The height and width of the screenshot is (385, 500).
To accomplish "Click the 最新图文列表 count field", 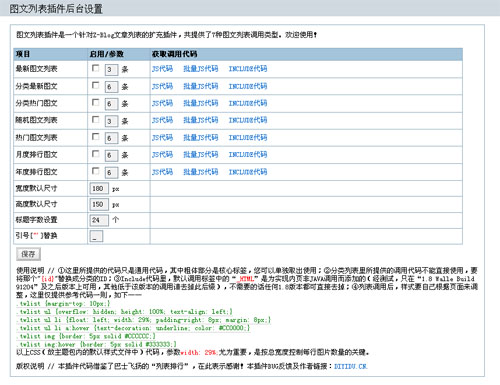I will point(111,70).
